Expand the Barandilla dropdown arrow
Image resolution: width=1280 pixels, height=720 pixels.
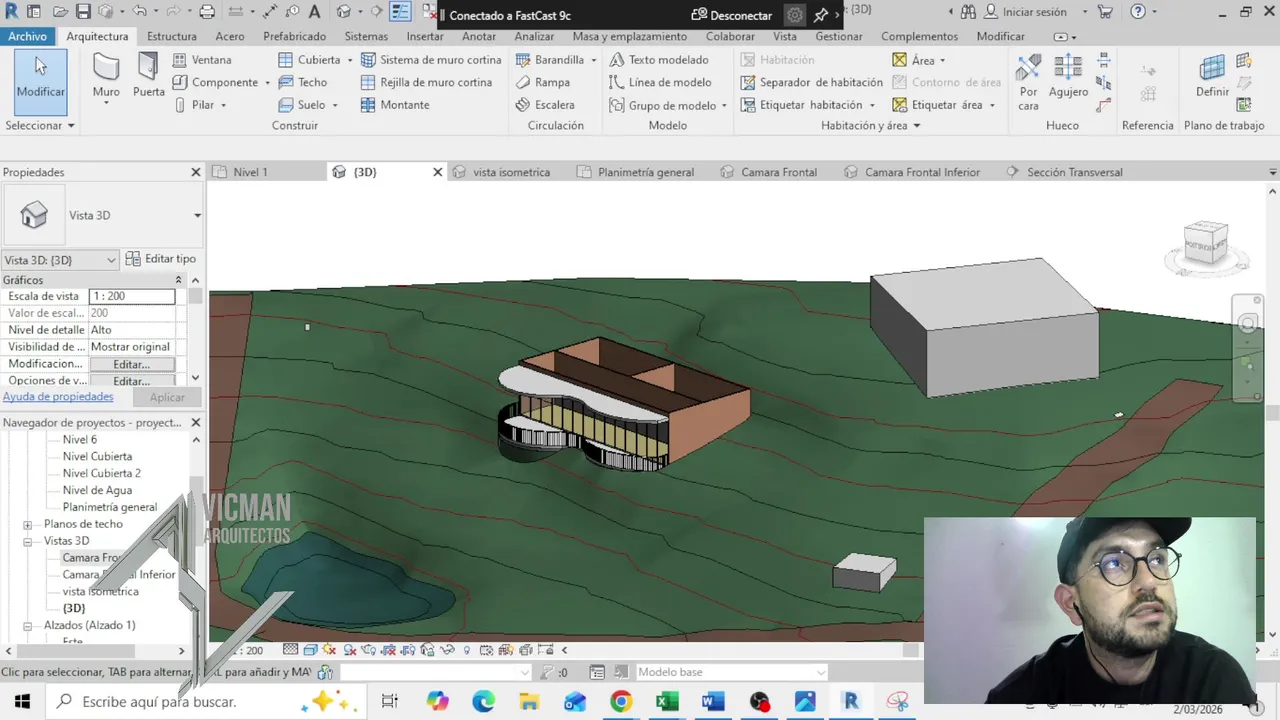point(594,60)
